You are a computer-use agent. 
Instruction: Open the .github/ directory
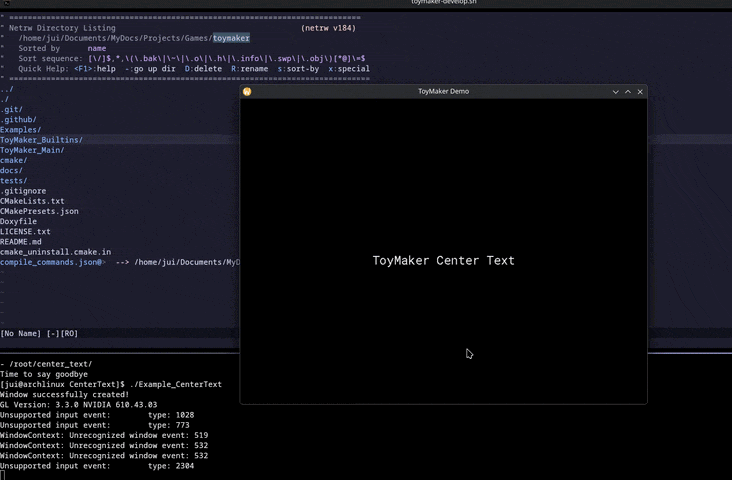click(x=18, y=120)
